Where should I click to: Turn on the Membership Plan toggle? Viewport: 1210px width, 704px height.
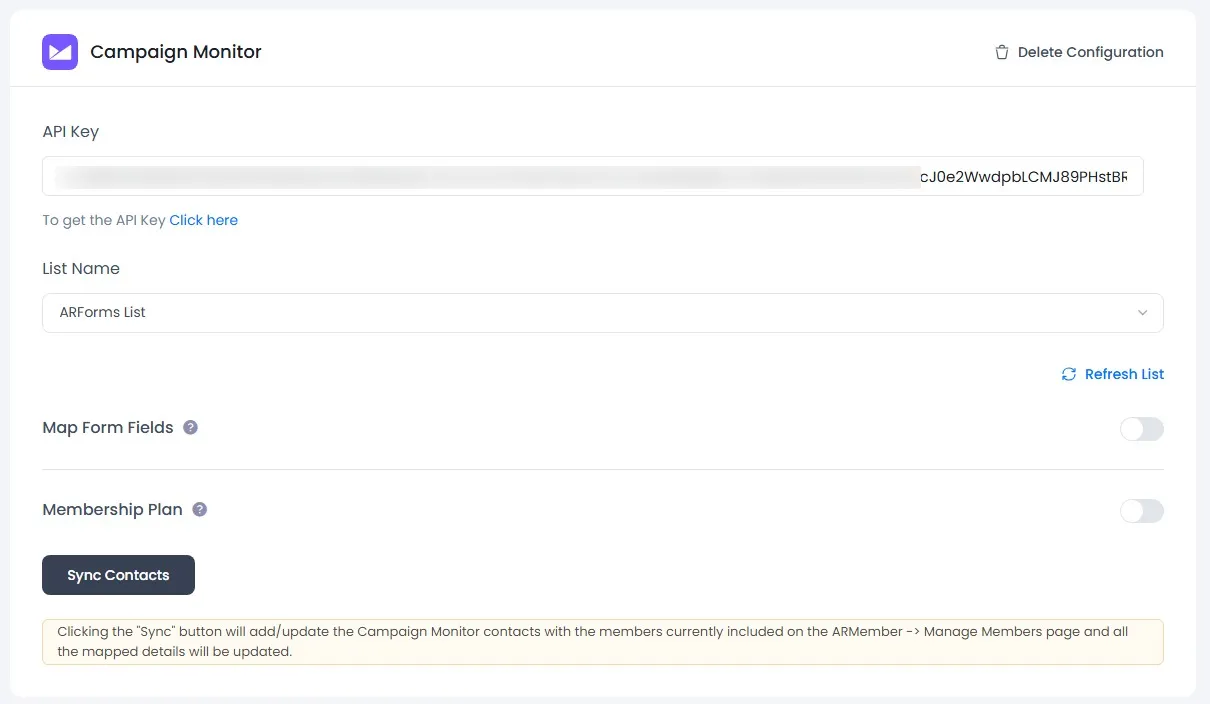(x=1141, y=511)
